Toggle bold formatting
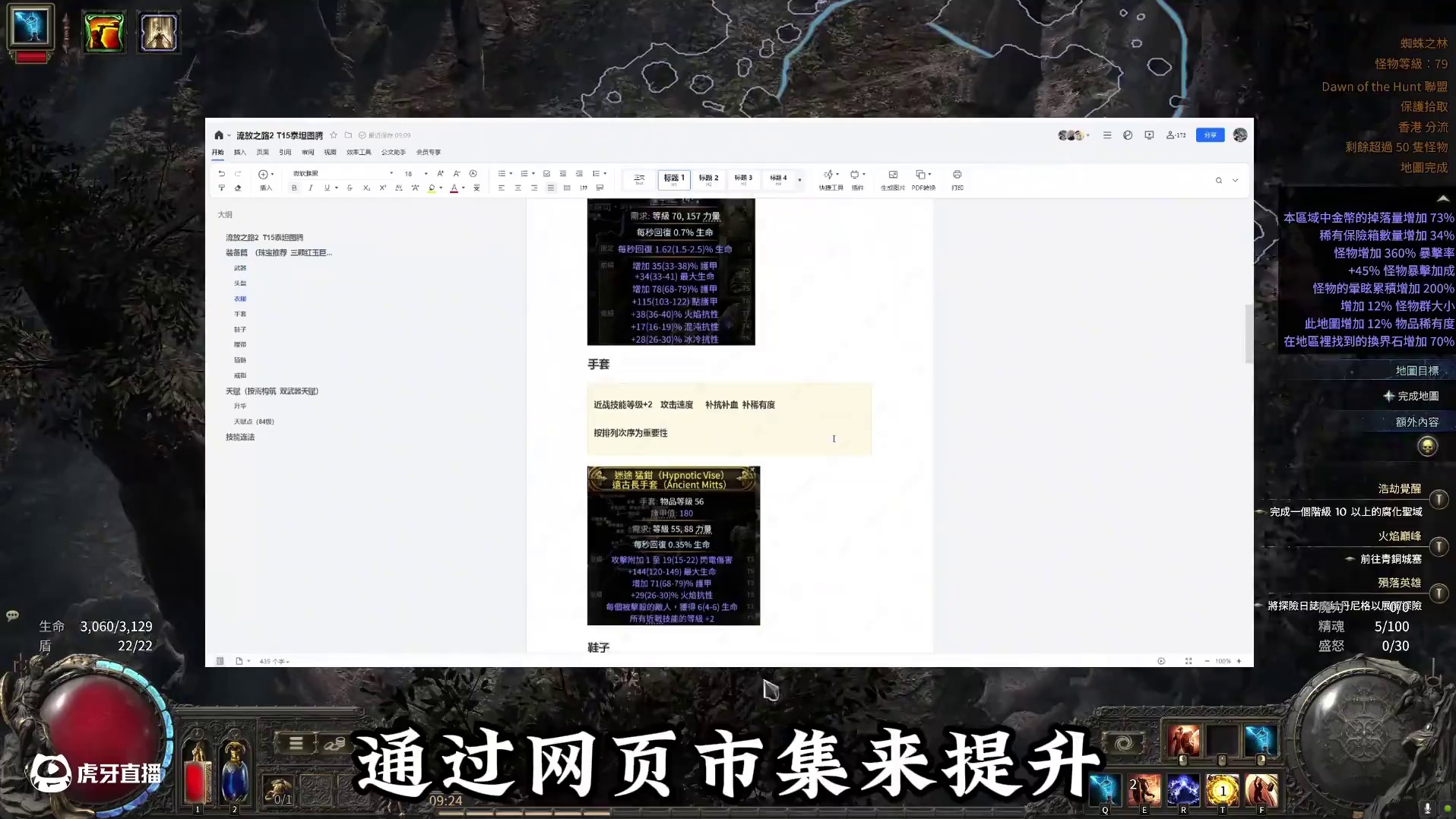Image resolution: width=1456 pixels, height=819 pixels. 294,188
